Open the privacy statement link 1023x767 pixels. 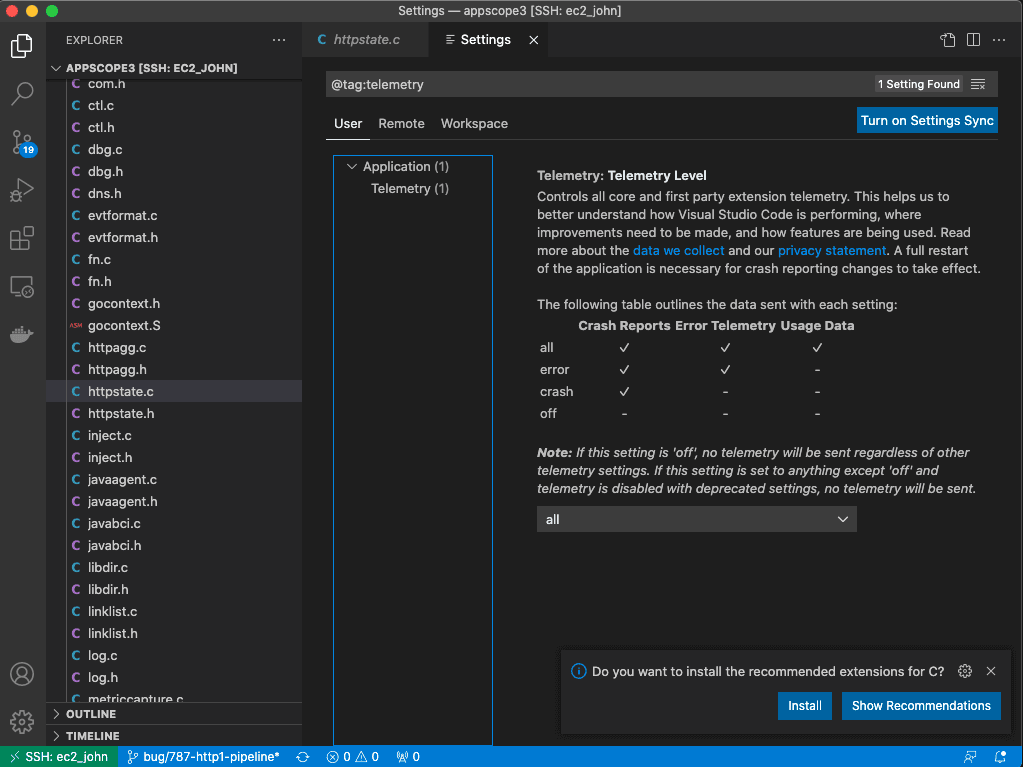832,251
